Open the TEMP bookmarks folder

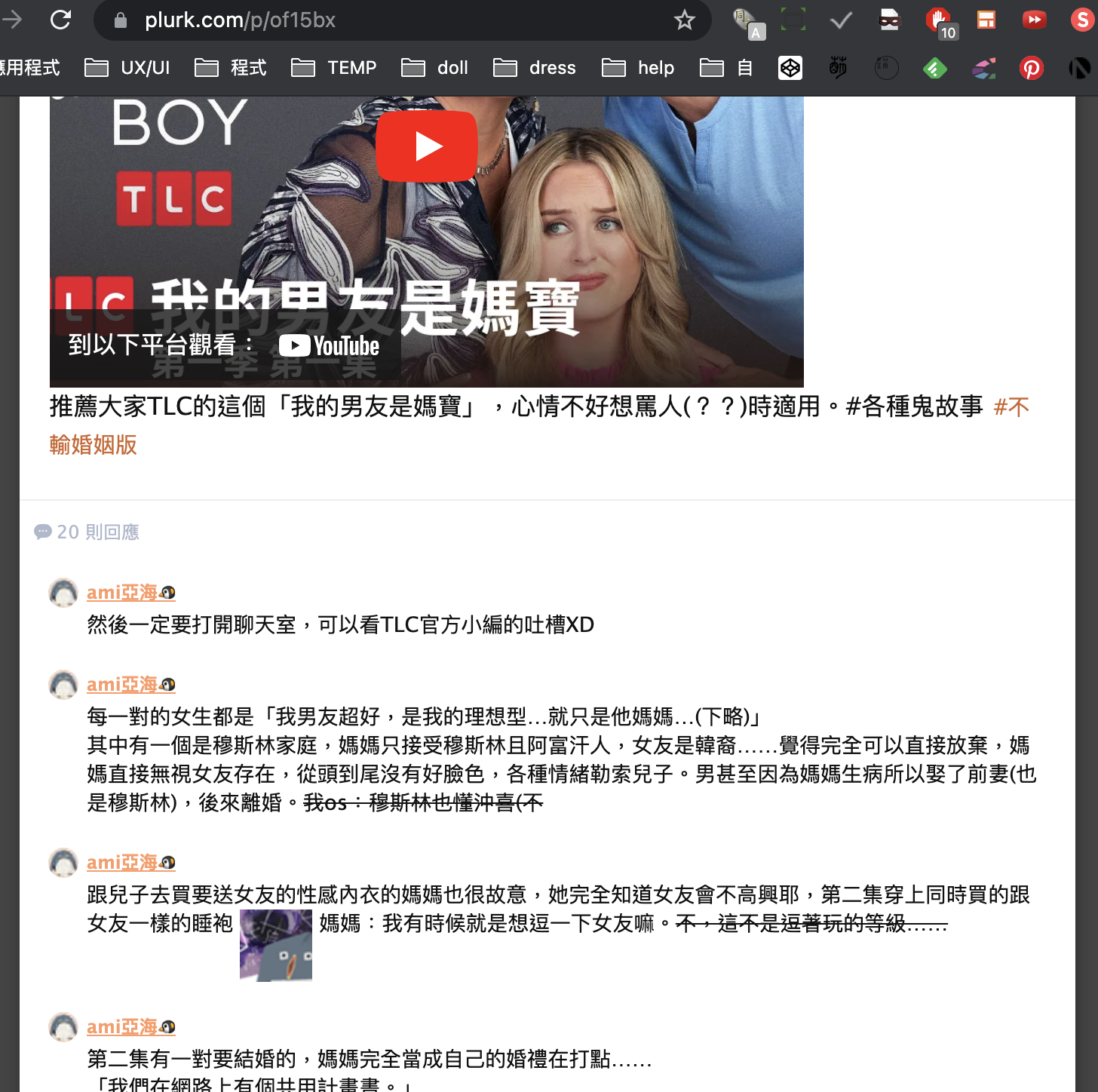tap(333, 68)
